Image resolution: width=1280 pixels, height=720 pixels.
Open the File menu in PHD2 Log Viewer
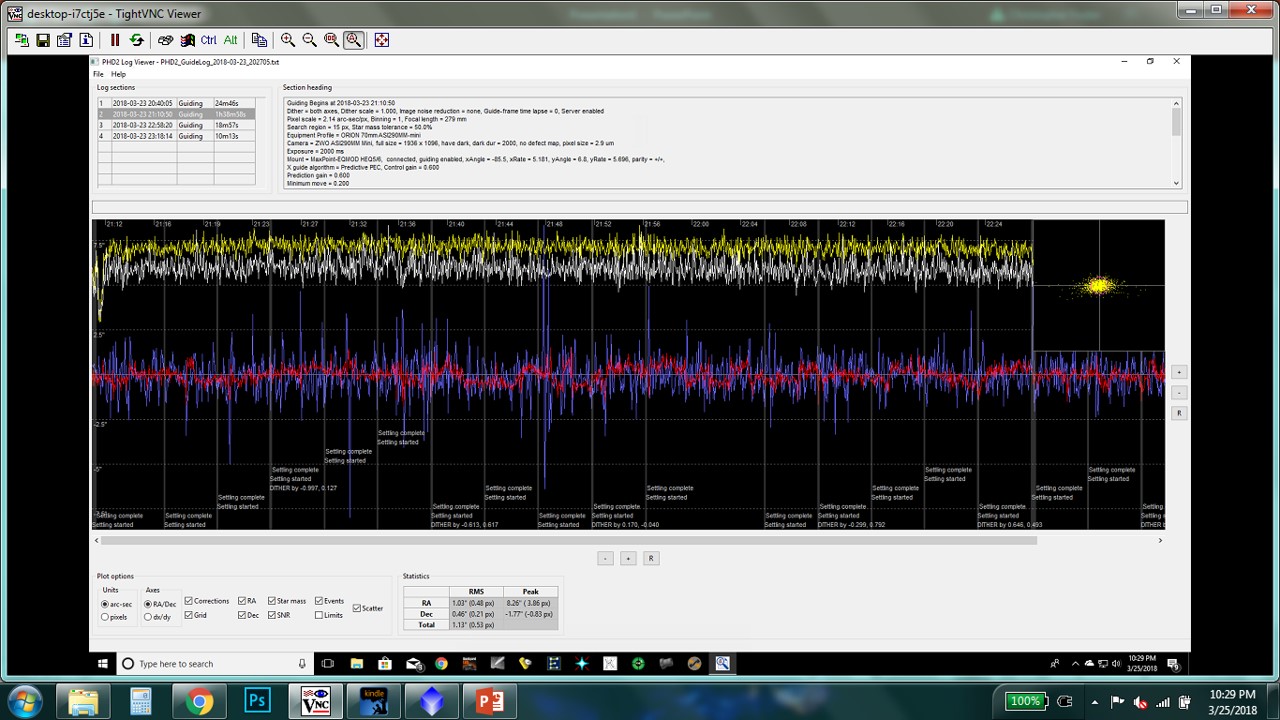98,74
